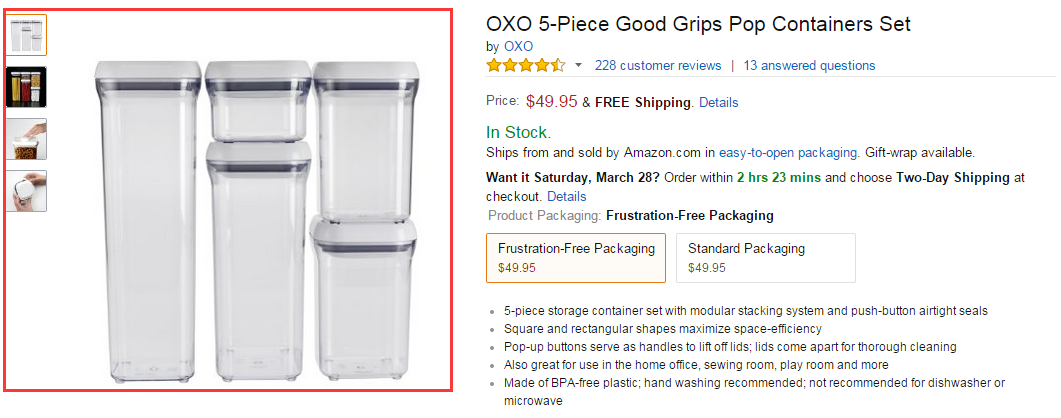Click the small top-center container in main image
1061x418 pixels.
click(x=256, y=100)
